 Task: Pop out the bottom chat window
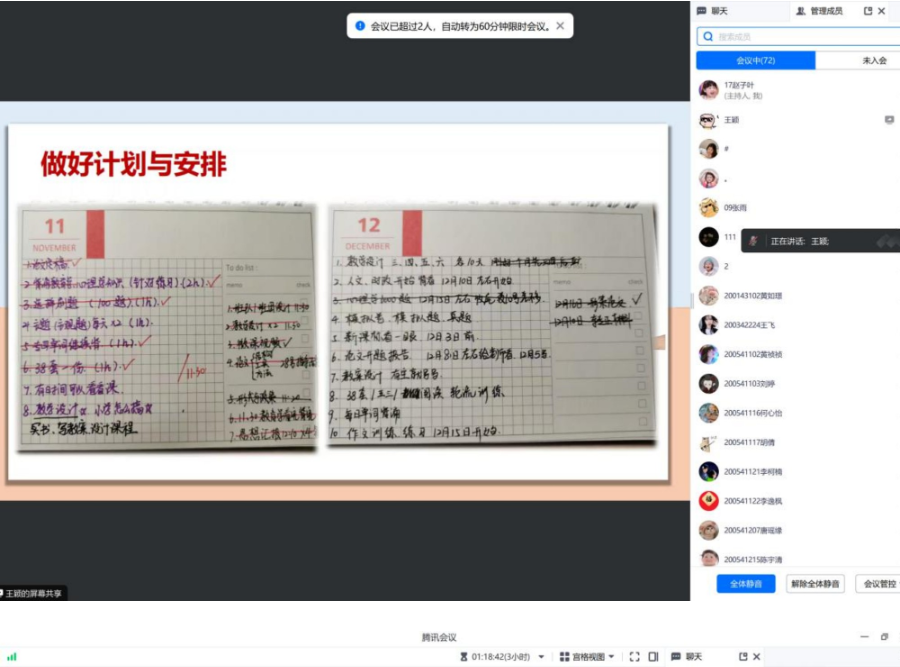click(x=743, y=657)
